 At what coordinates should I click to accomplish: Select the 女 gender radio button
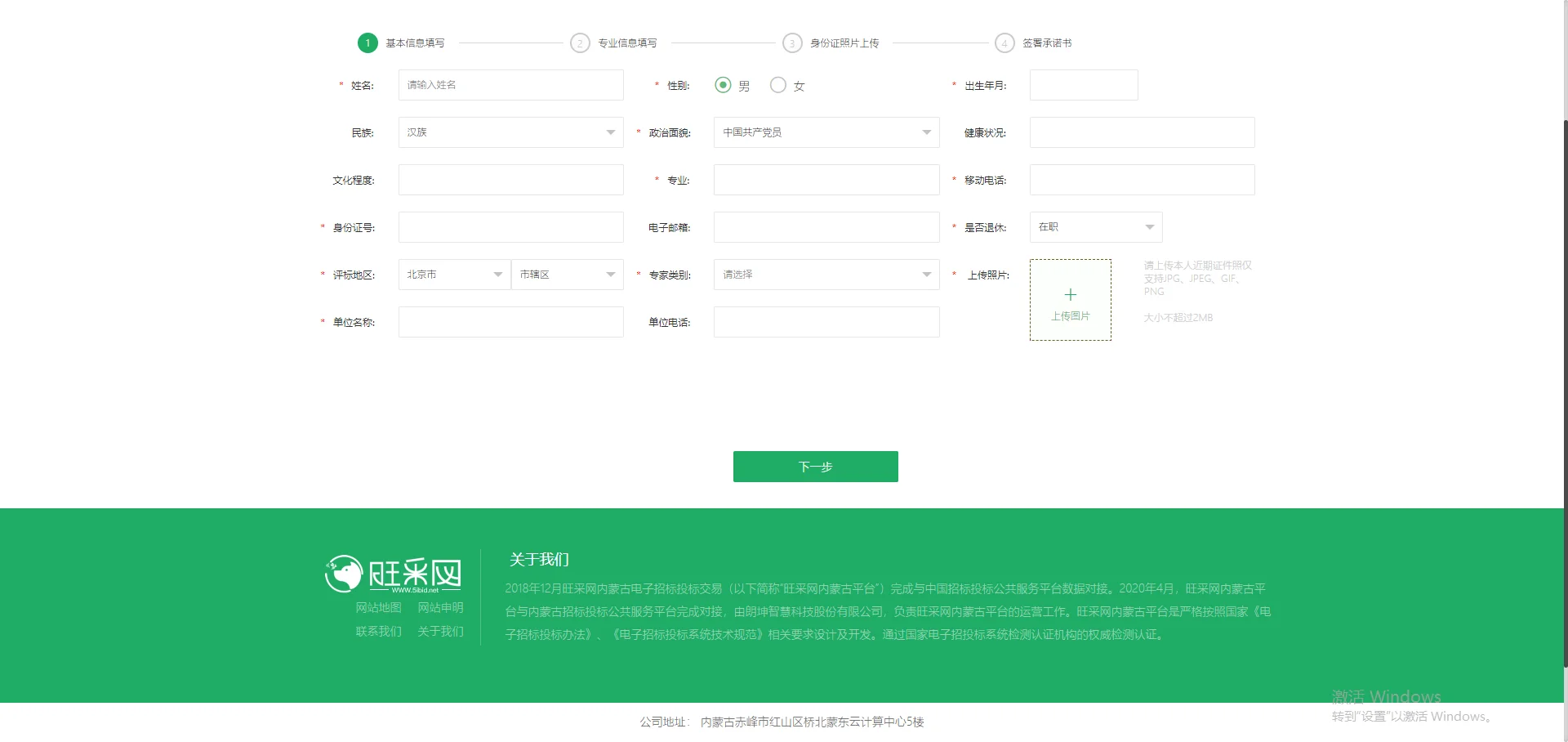(x=777, y=85)
